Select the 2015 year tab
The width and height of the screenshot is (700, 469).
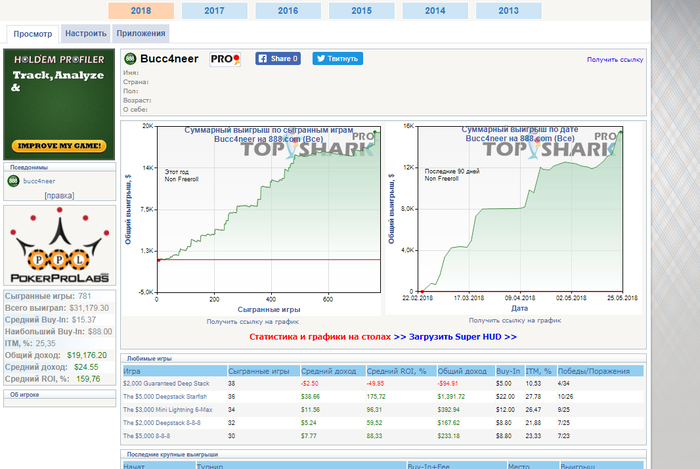click(362, 11)
